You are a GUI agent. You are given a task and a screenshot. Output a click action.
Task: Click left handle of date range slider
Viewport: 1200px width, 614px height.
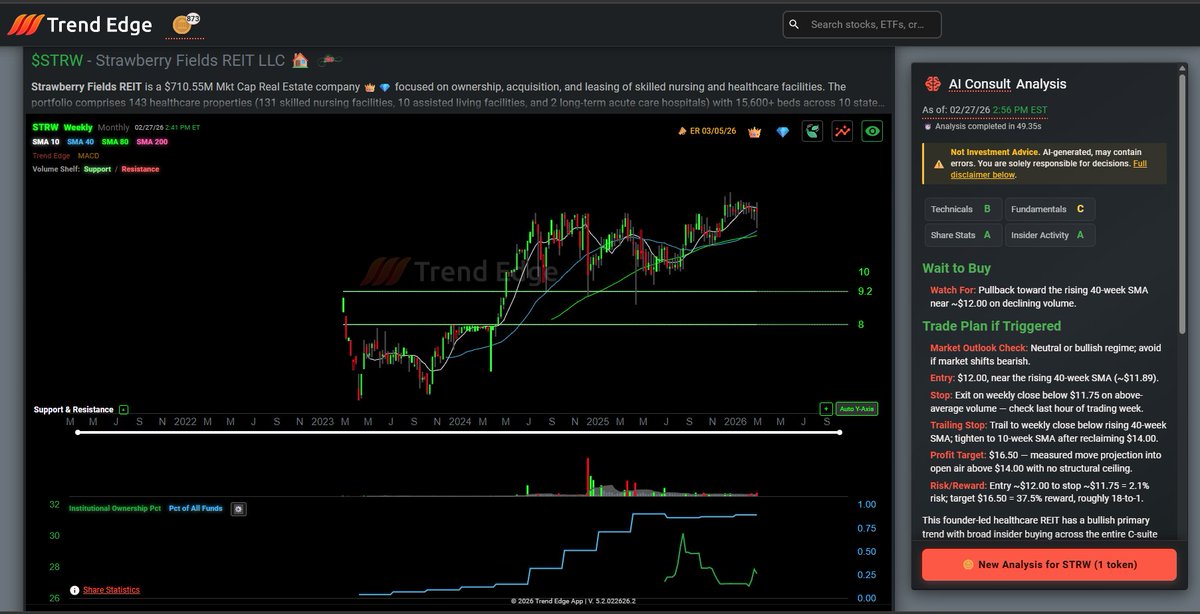point(78,432)
